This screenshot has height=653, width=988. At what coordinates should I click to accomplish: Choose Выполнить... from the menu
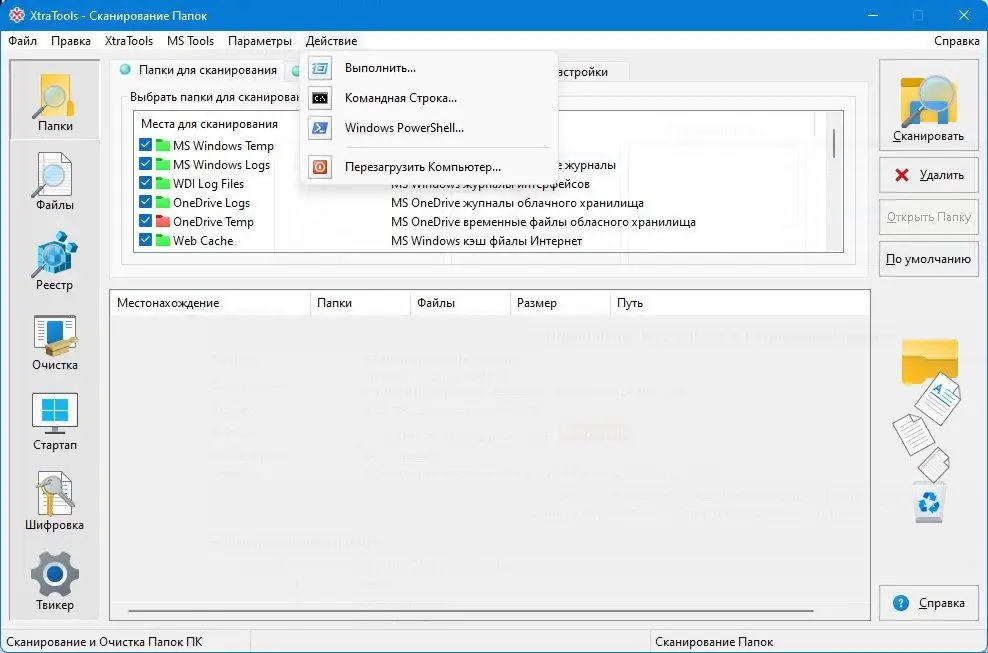point(429,68)
